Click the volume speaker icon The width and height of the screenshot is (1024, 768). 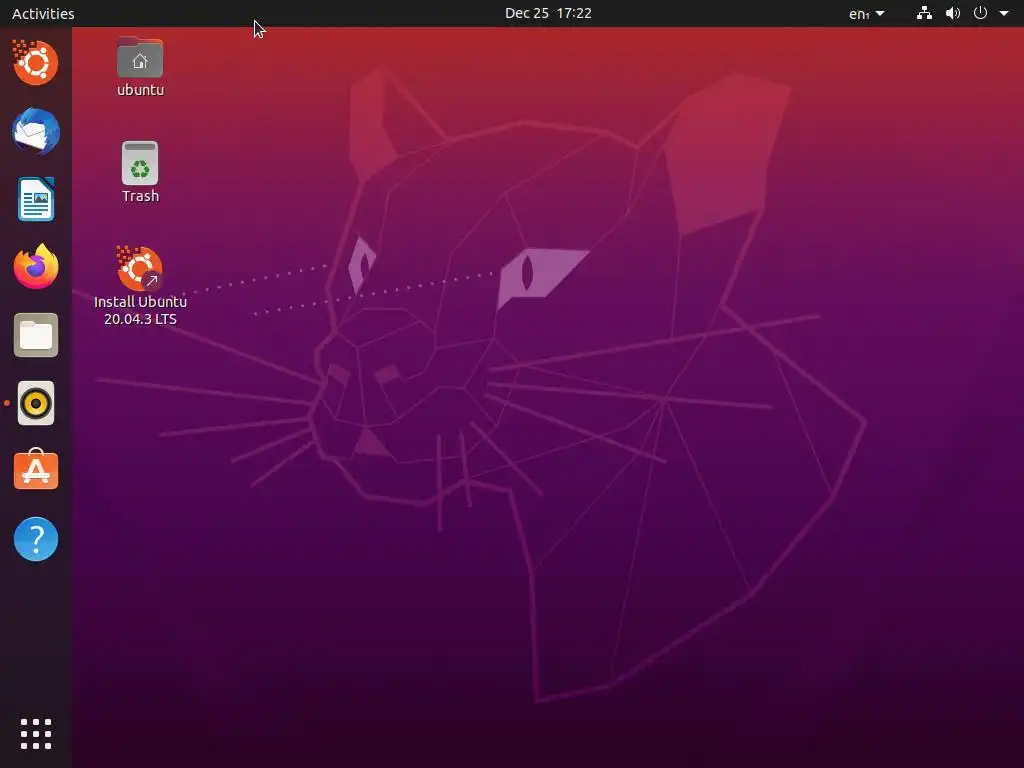coord(953,13)
